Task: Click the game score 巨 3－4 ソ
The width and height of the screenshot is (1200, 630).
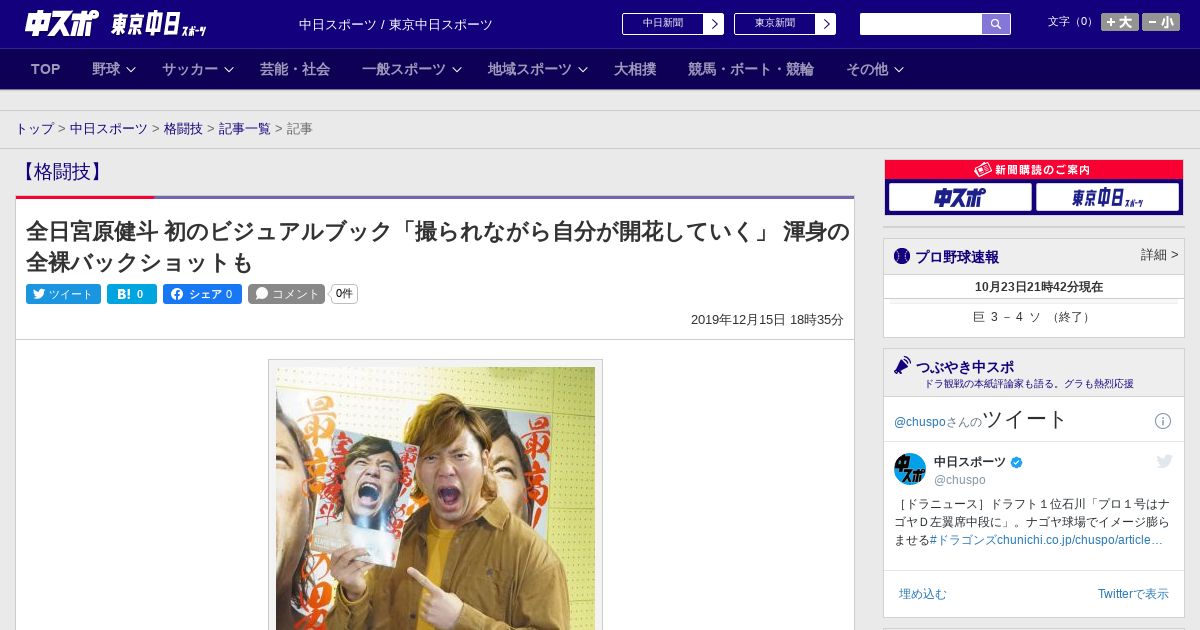Action: (1033, 317)
